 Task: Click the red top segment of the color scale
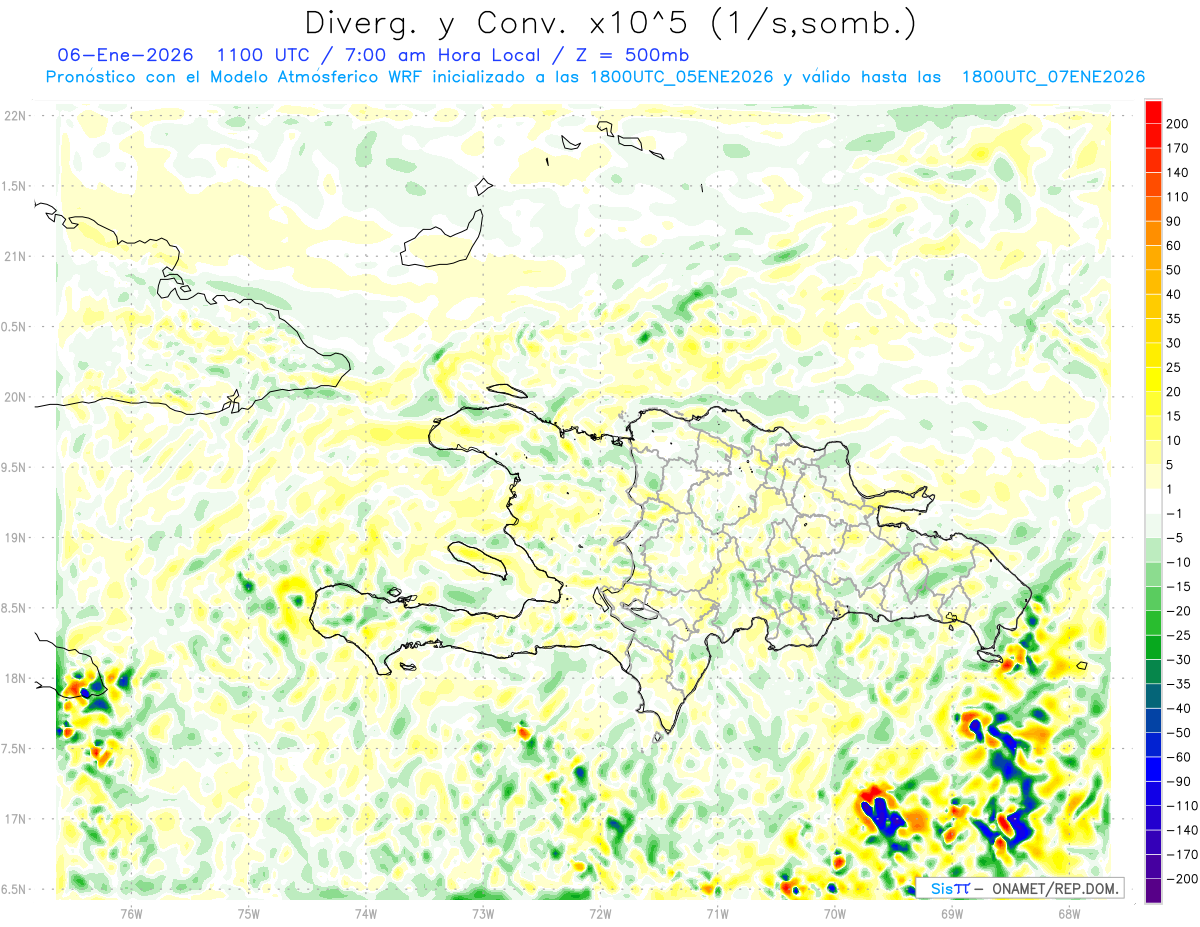click(x=1153, y=112)
